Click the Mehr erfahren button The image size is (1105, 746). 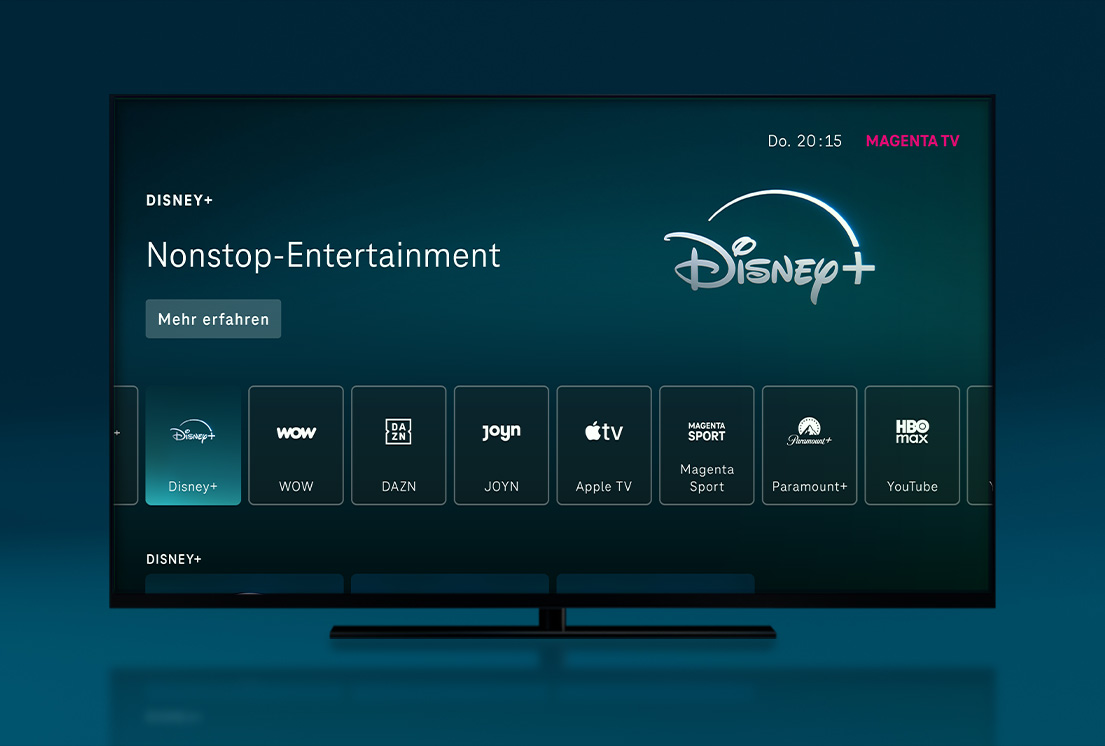pyautogui.click(x=214, y=319)
